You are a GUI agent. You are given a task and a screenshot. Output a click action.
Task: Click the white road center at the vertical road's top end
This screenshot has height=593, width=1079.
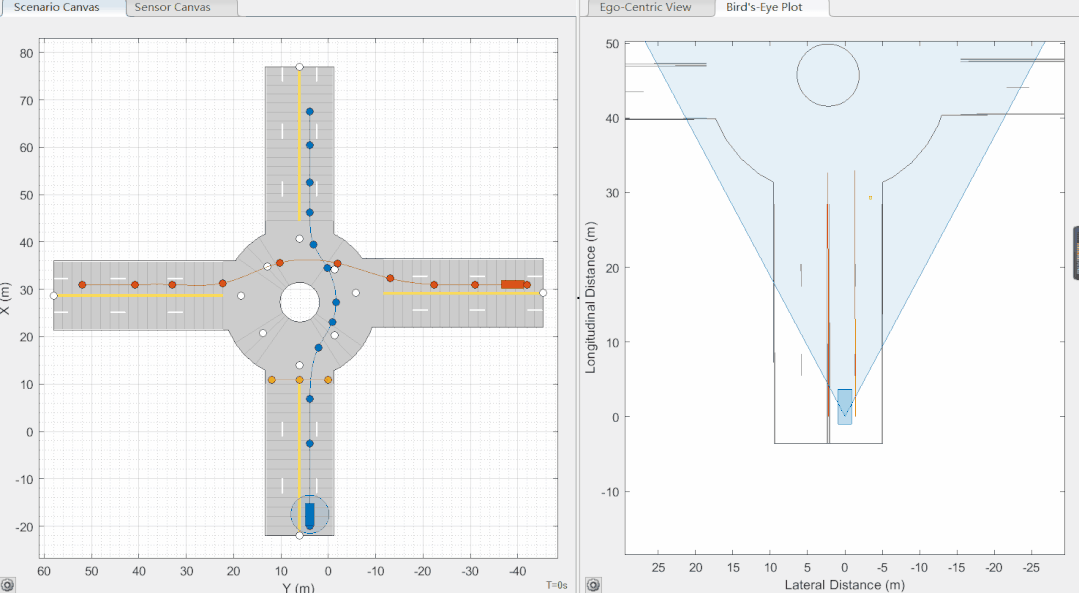point(299,67)
